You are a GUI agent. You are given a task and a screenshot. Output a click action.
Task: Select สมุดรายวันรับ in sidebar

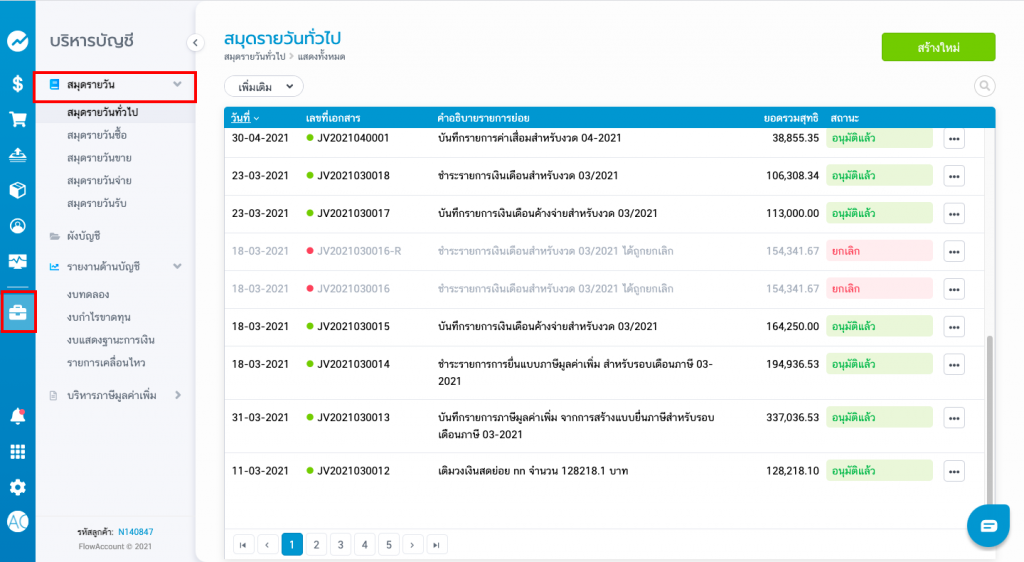pos(97,204)
